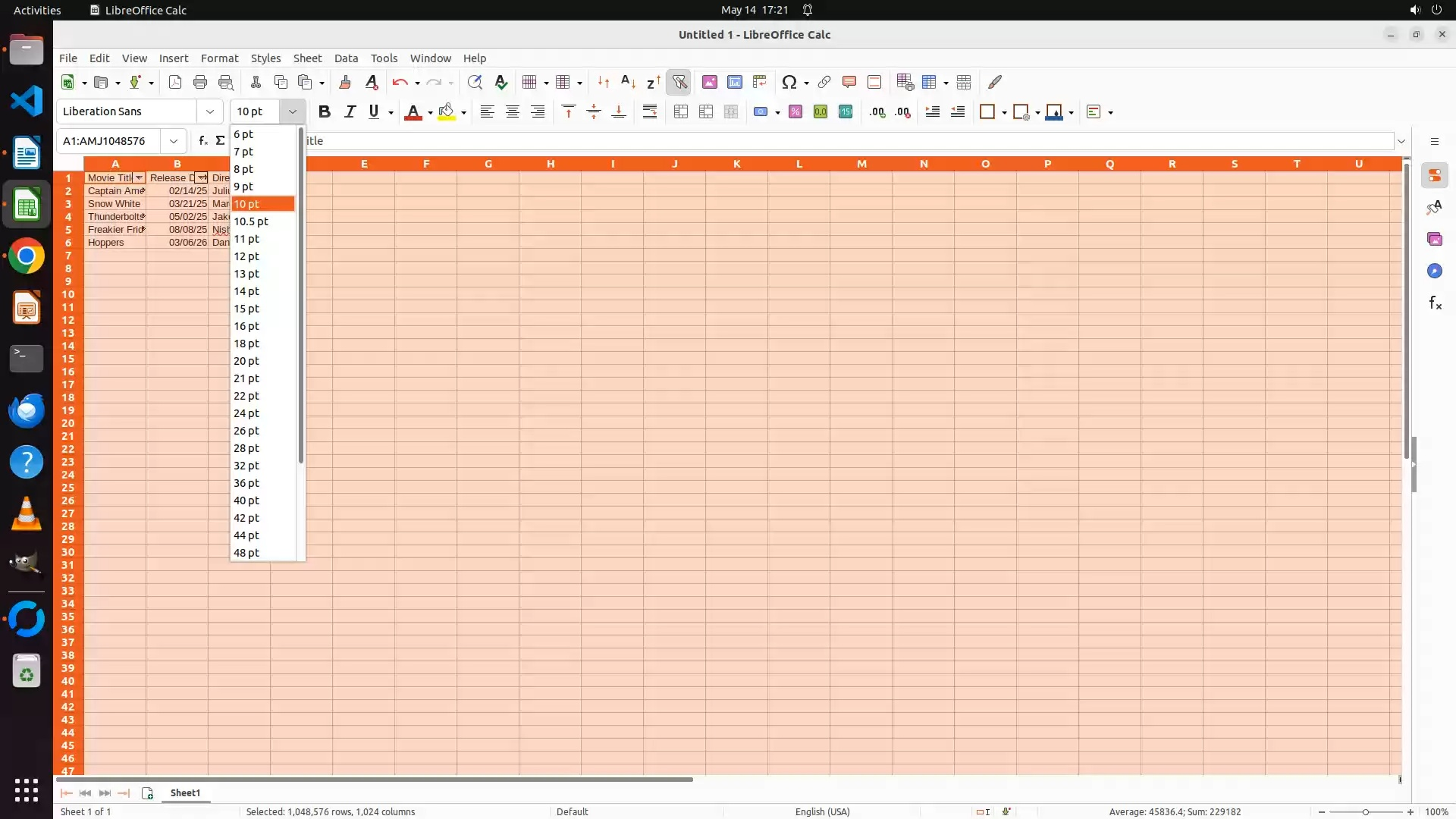The image size is (1456, 819).
Task: Open the sidebar Navigator panel icon
Action: [x=1434, y=271]
